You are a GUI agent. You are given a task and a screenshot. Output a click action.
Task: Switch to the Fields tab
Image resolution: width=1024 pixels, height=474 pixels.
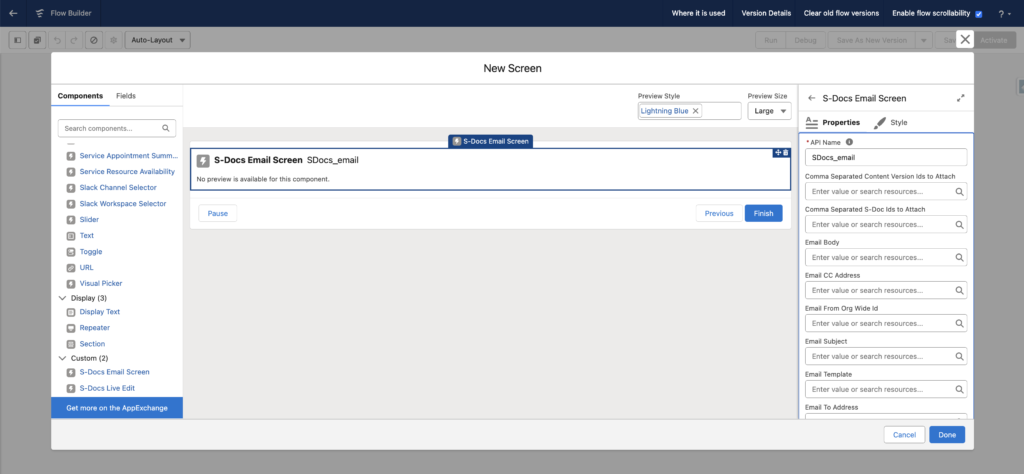pos(126,96)
